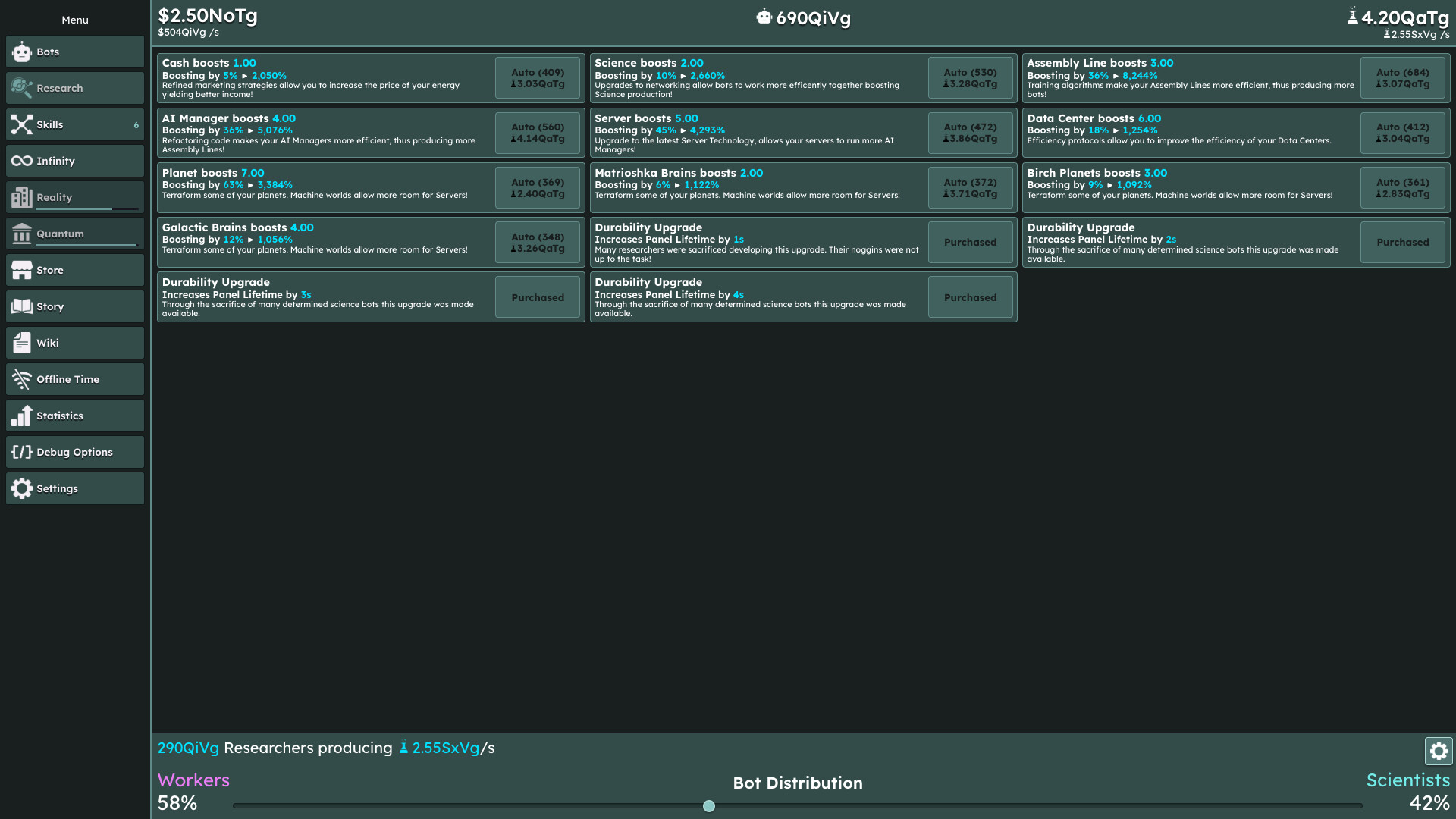Click the 290QiVg Researchers count text

click(x=188, y=748)
